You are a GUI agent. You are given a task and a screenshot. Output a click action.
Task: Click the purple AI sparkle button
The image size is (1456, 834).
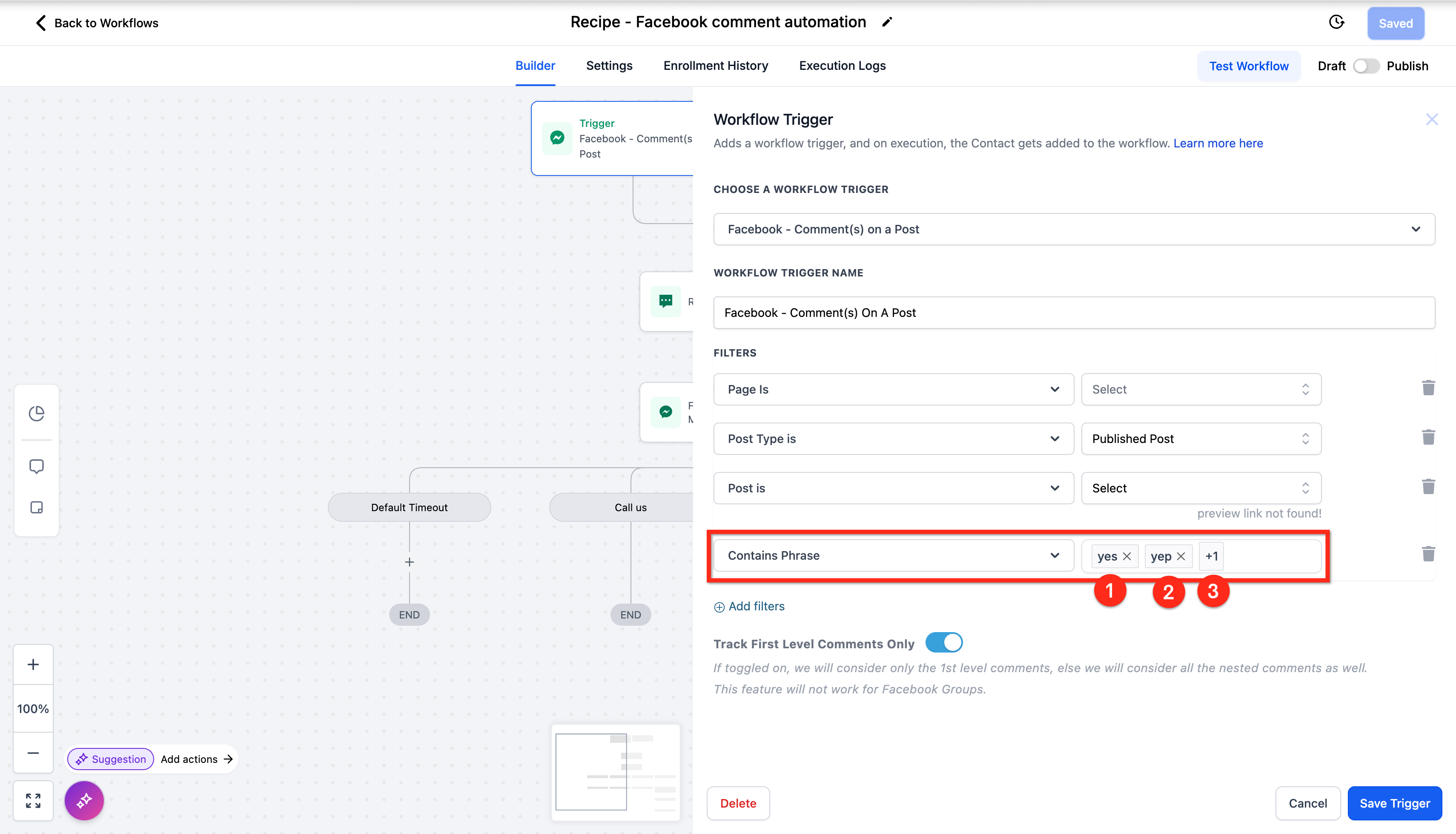tap(84, 800)
